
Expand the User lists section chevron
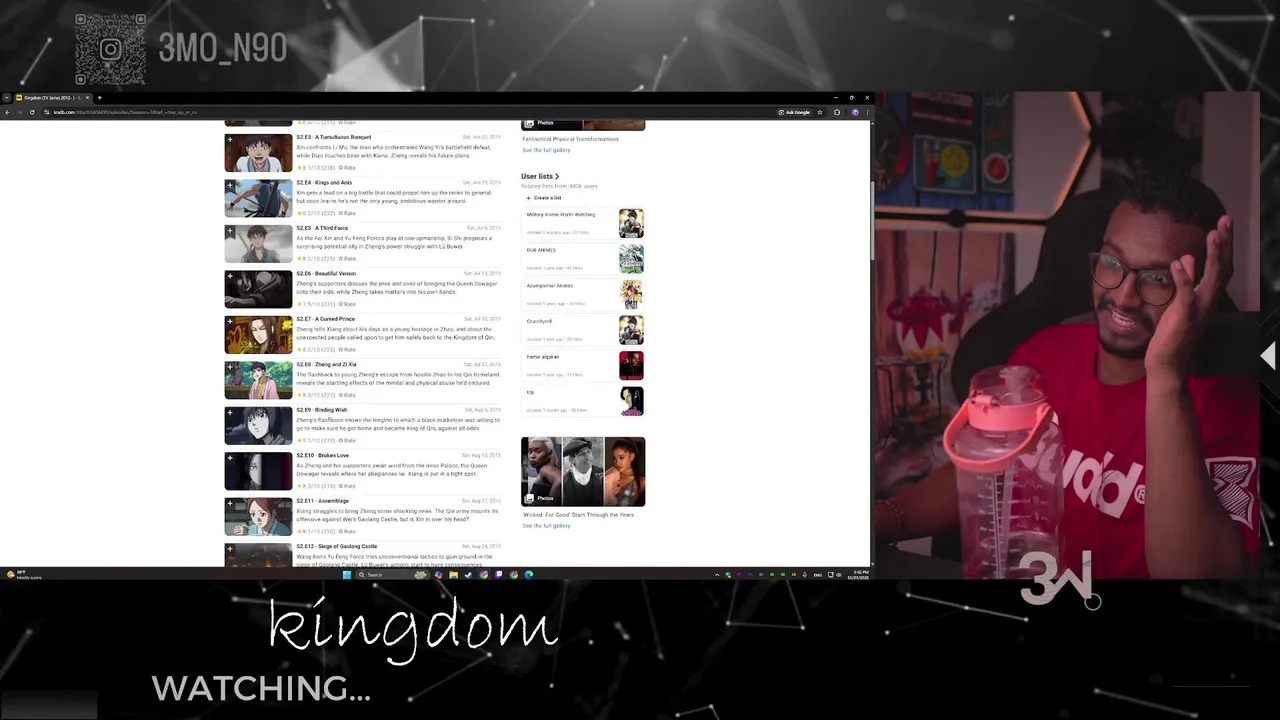[557, 176]
